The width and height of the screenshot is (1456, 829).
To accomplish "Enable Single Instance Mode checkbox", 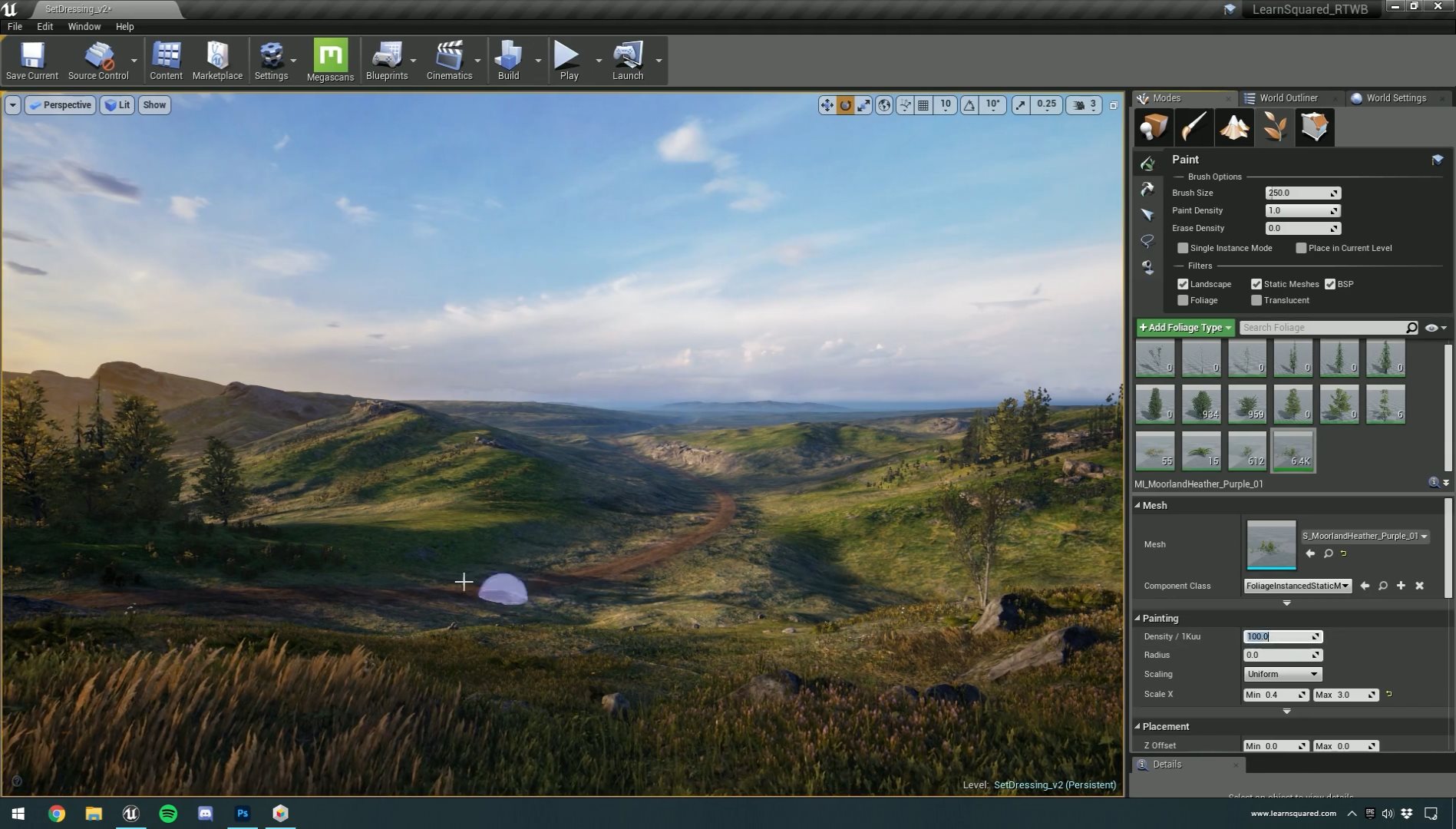I will click(x=1183, y=248).
